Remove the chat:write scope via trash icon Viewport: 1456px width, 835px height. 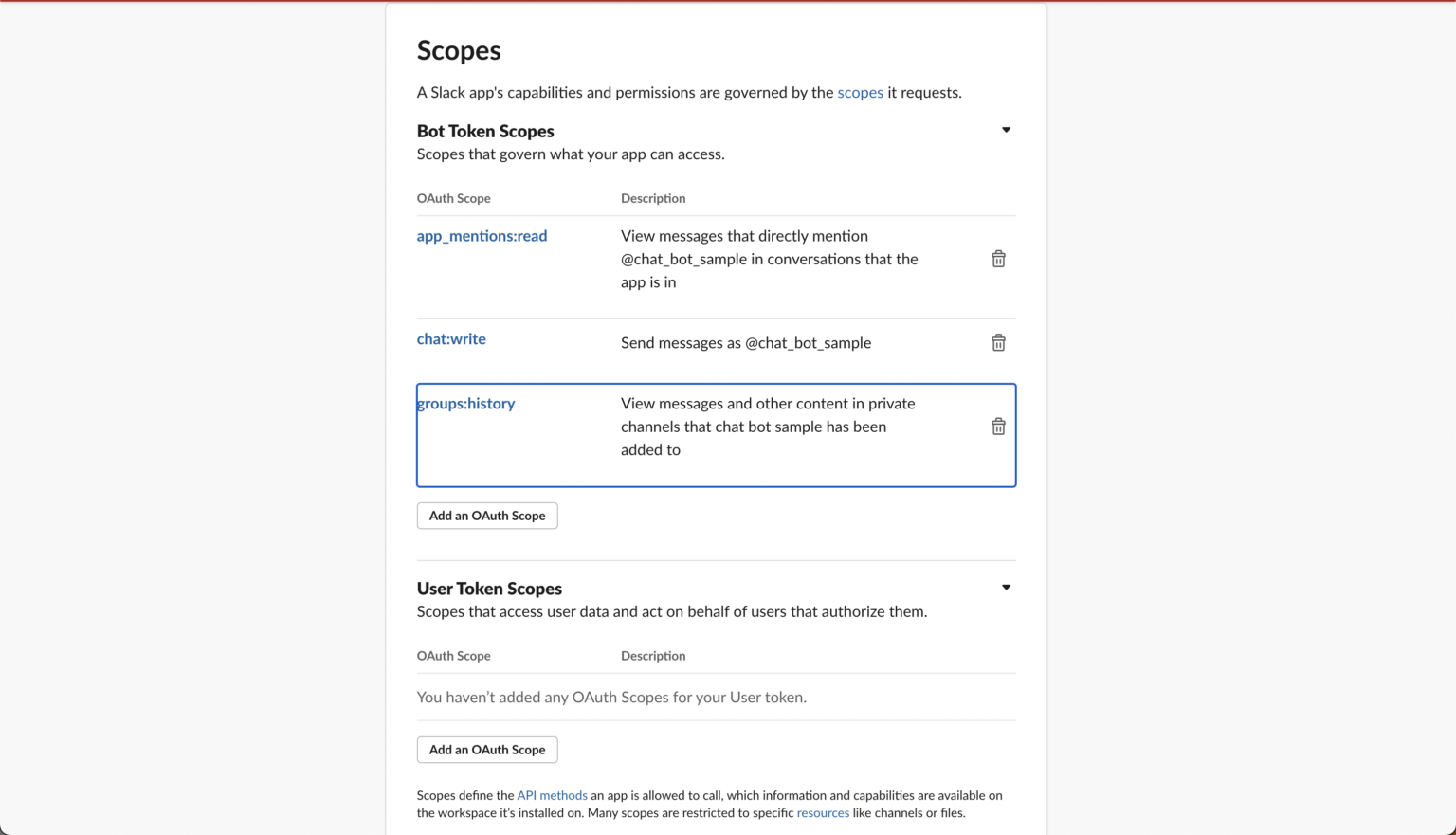pos(998,343)
